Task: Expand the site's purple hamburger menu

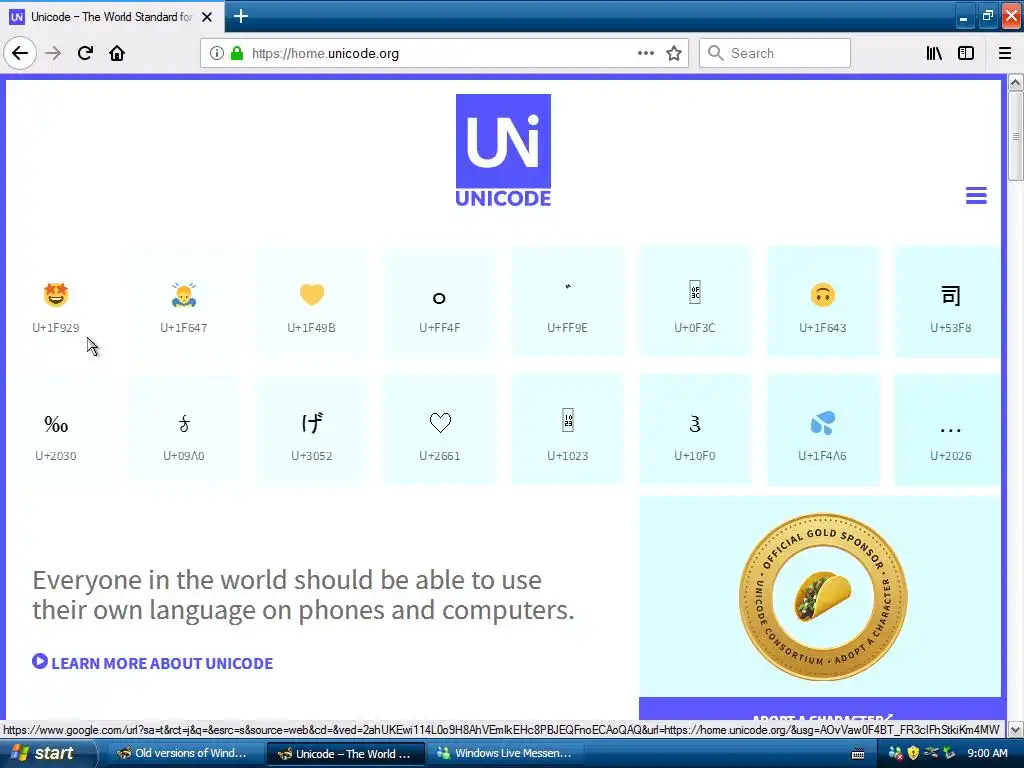Action: [976, 195]
